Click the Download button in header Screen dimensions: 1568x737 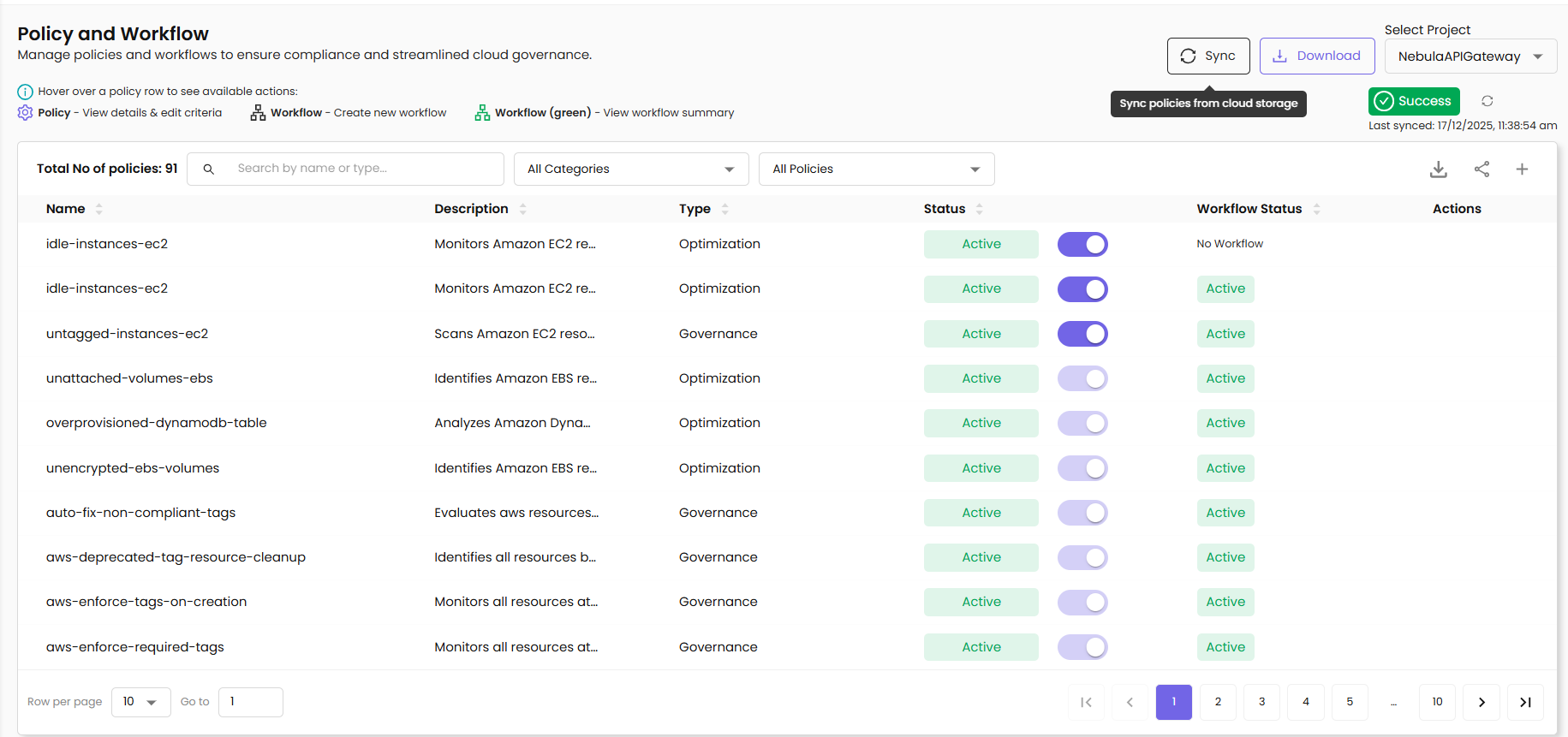click(1316, 56)
